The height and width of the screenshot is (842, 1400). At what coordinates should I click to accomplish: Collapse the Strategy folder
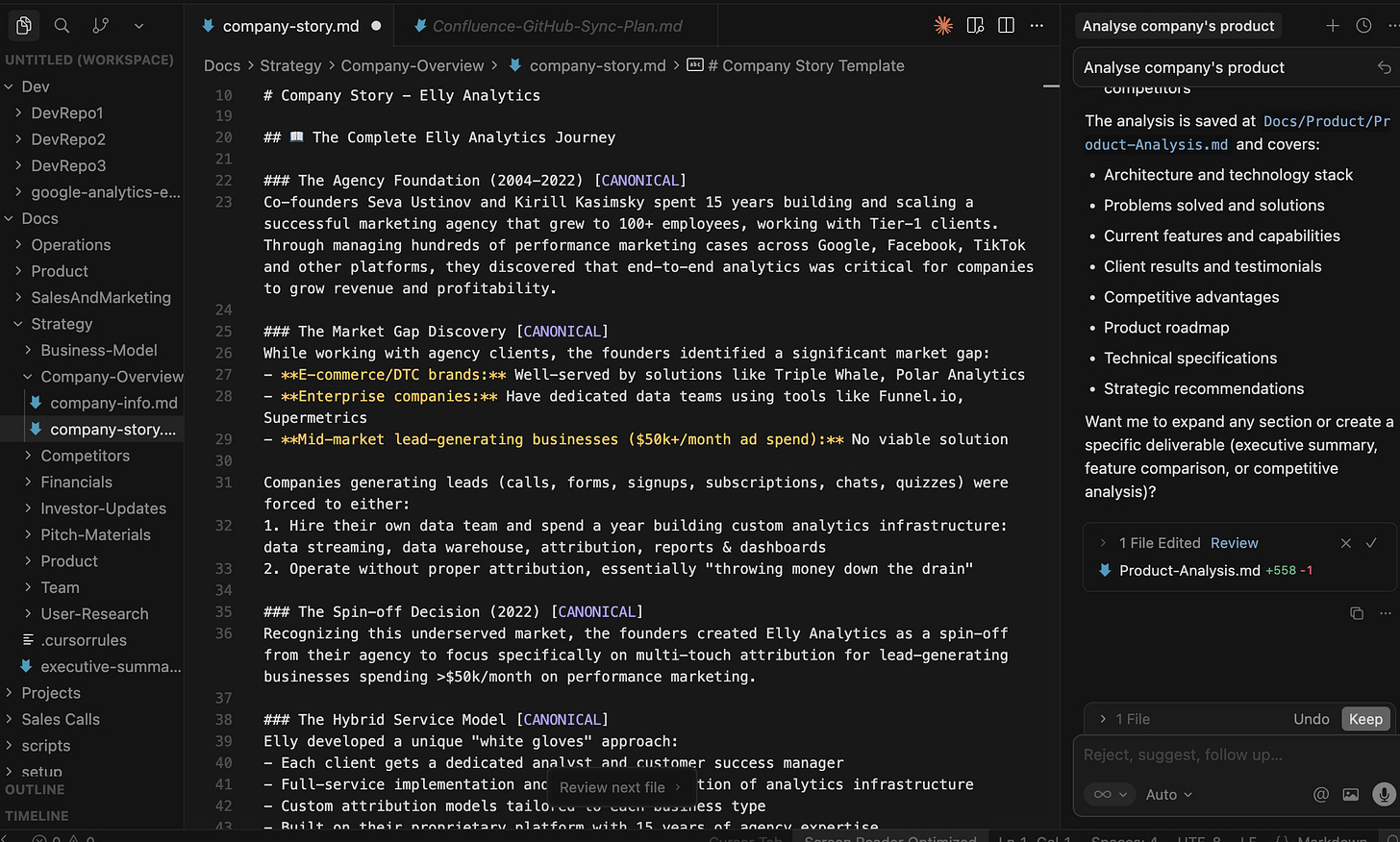pos(91,324)
